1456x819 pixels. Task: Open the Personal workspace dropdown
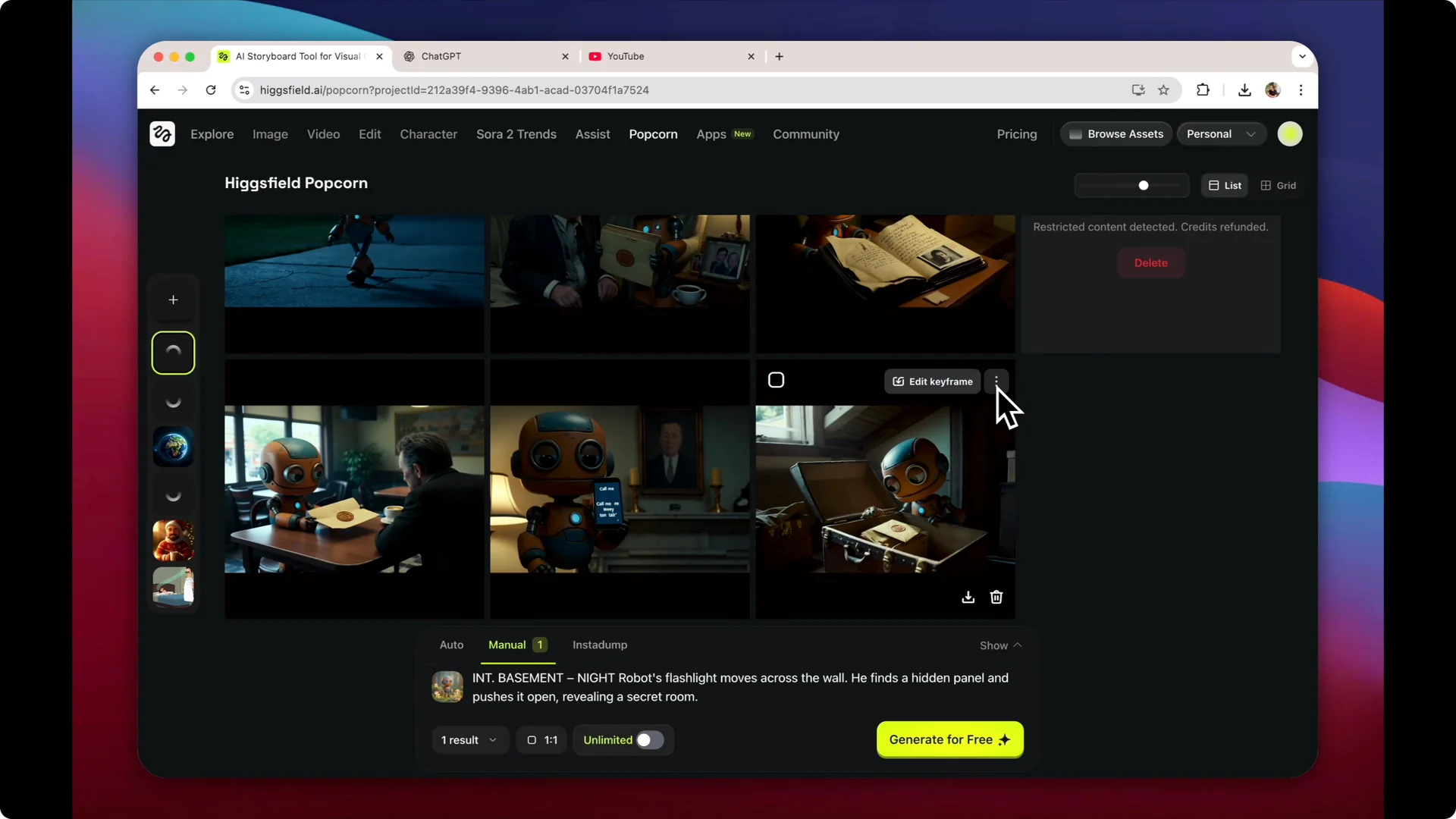tap(1220, 133)
